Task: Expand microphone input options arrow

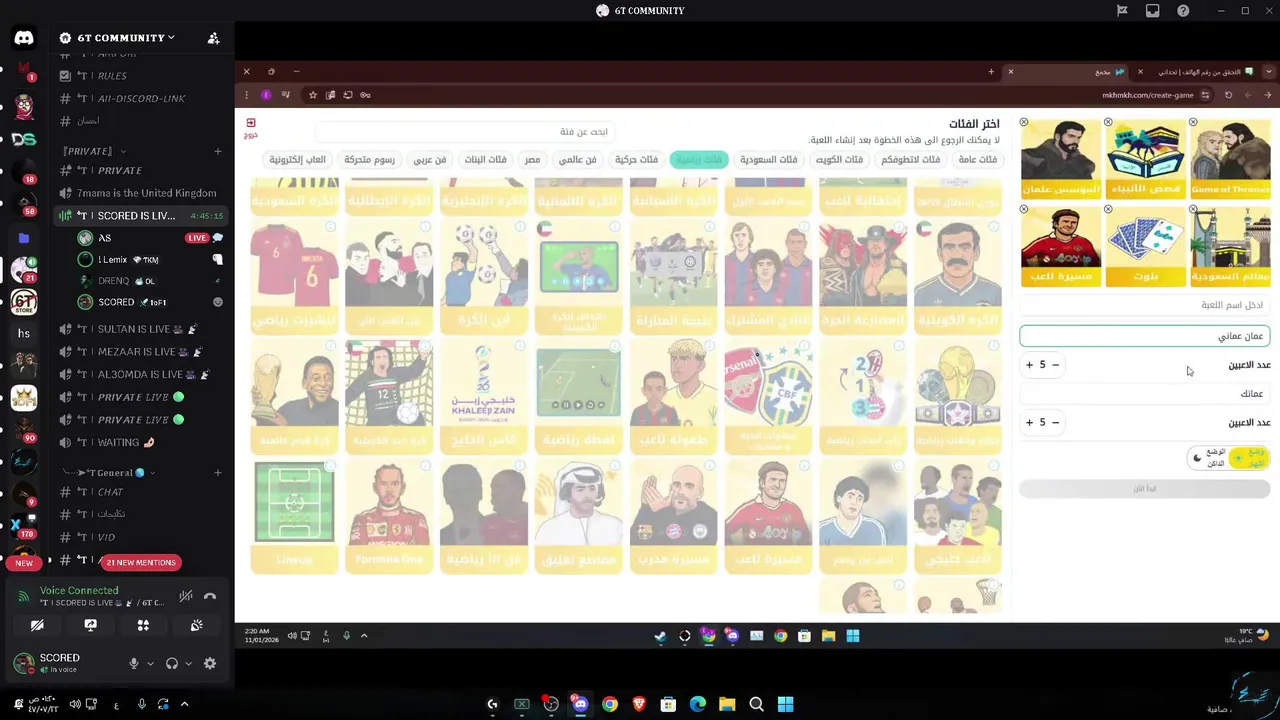Action: pos(150,663)
